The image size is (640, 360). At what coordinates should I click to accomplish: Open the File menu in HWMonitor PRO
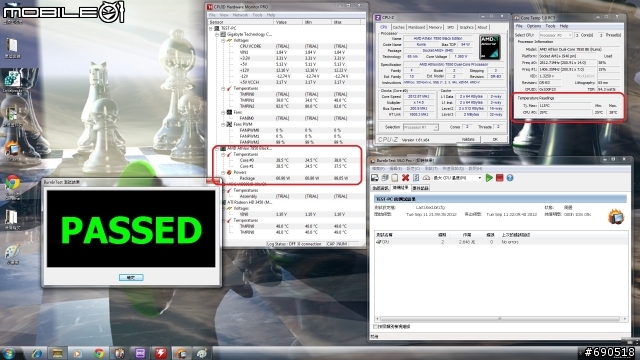212,15
